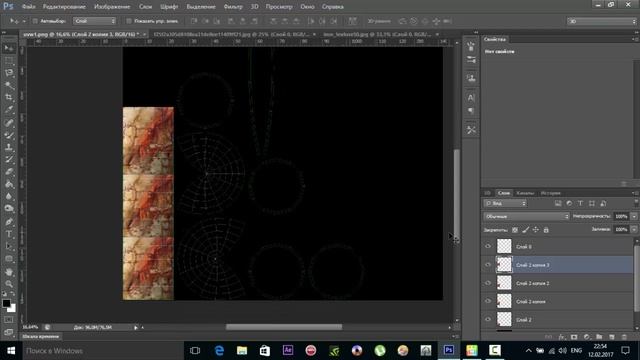Select the Eraser tool

pyautogui.click(x=9, y=172)
